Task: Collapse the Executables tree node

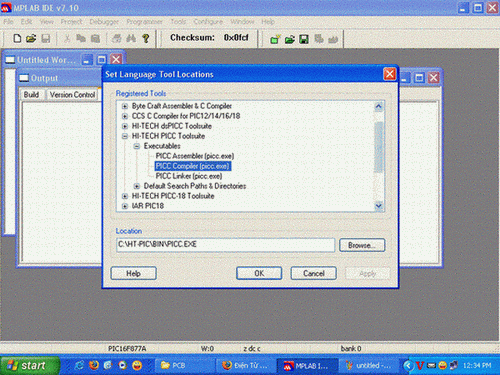Action: pyautogui.click(x=137, y=146)
